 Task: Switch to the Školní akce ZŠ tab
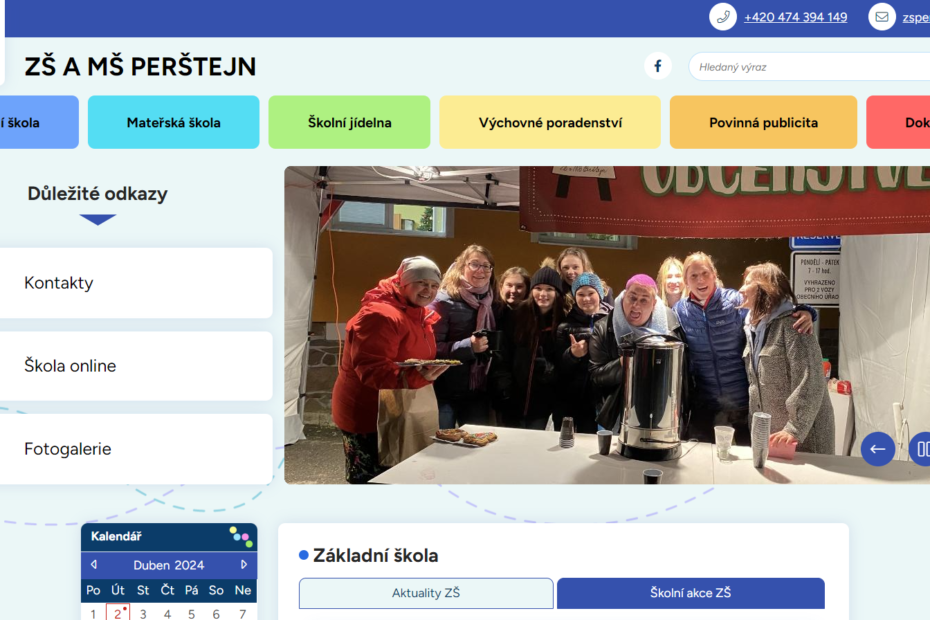[x=690, y=593]
